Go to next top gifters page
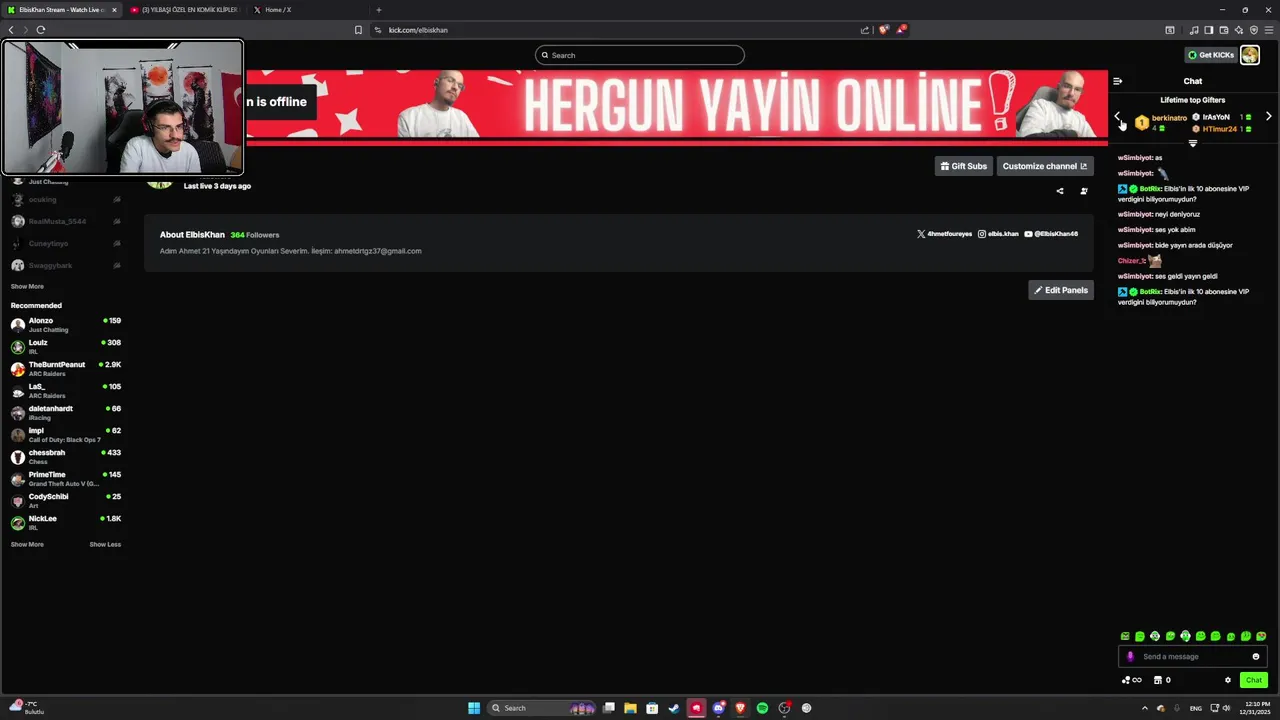 [1268, 117]
